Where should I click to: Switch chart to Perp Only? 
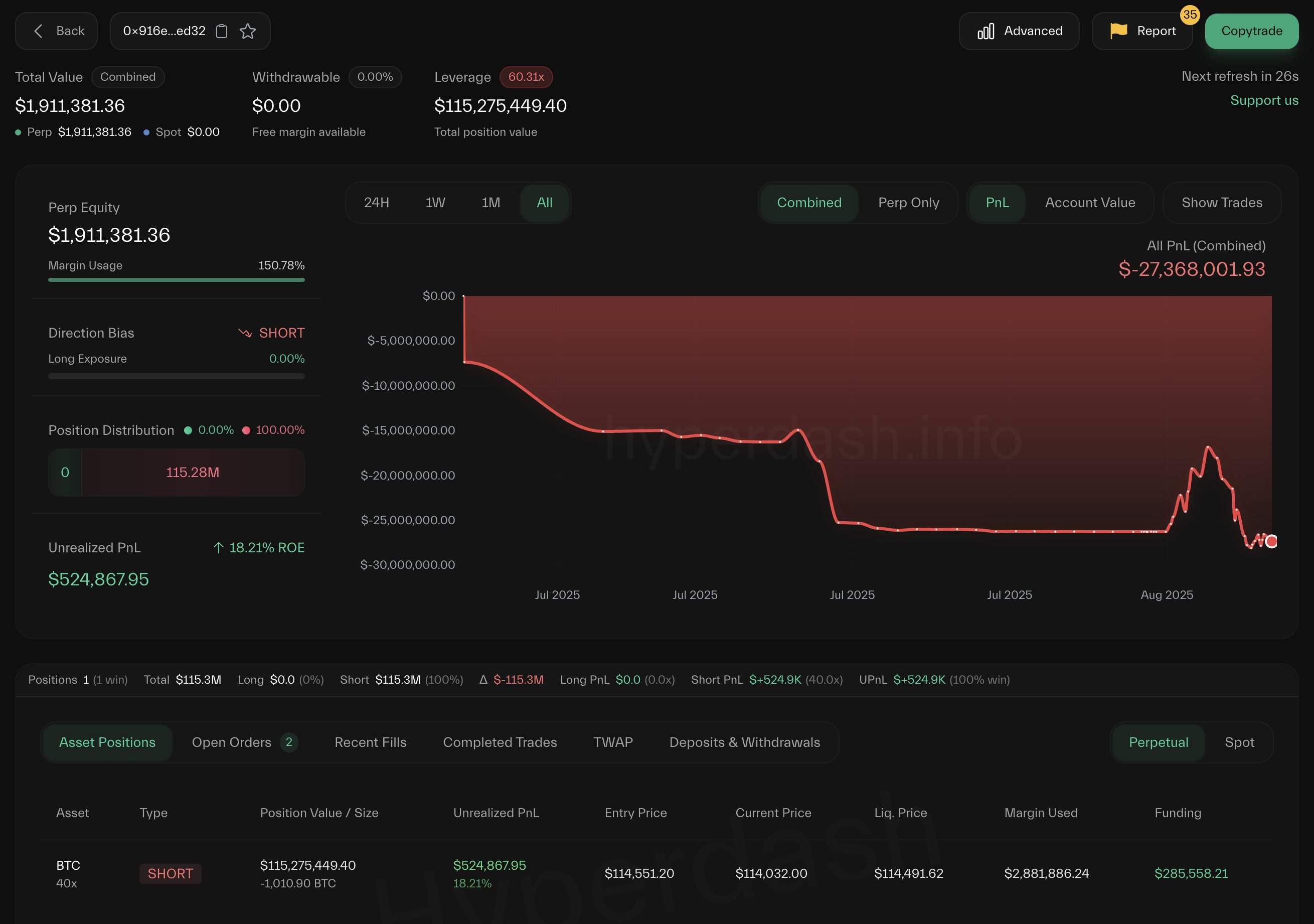tap(908, 203)
